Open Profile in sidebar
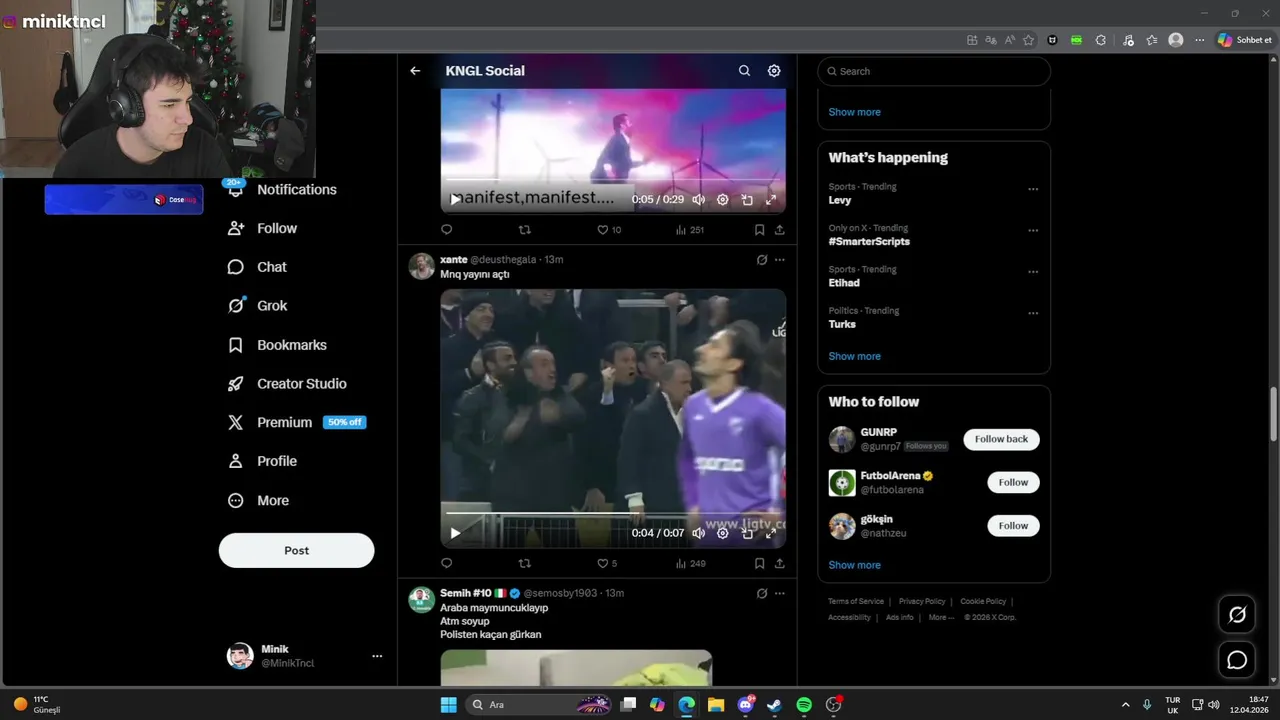 coord(263,461)
